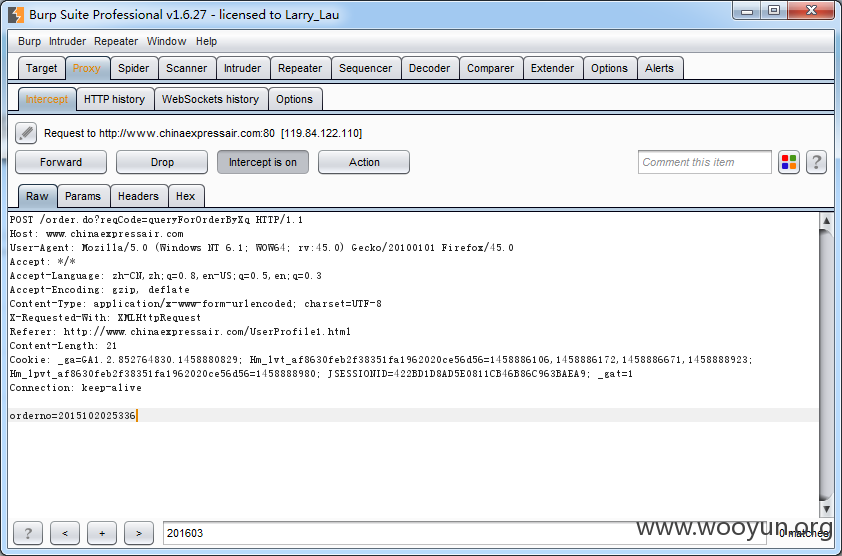Click the JSESSIONID cookie line
This screenshot has width=842, height=556.
pyautogui.click(x=321, y=373)
